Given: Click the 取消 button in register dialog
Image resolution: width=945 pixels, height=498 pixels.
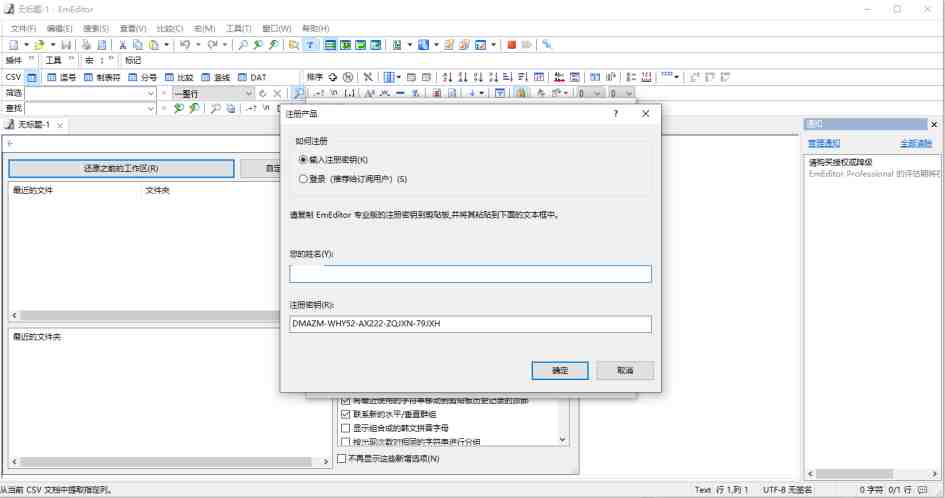Looking at the screenshot, I should point(625,370).
